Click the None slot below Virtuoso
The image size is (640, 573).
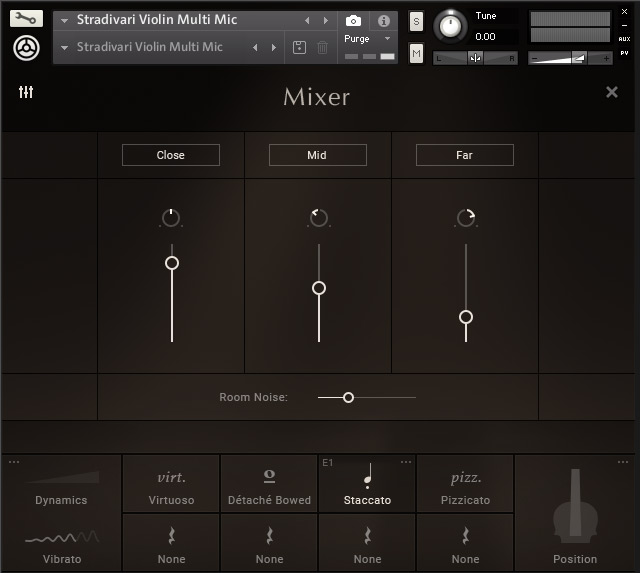(x=171, y=543)
